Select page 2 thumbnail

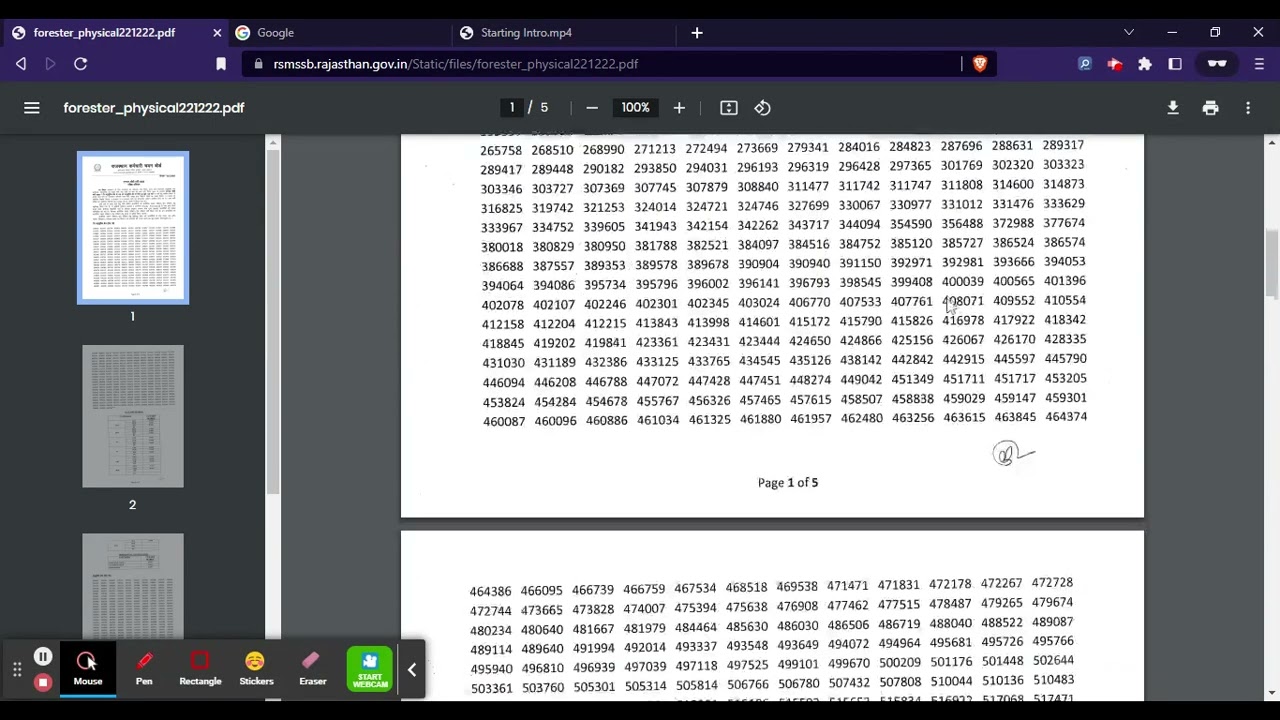(x=133, y=416)
